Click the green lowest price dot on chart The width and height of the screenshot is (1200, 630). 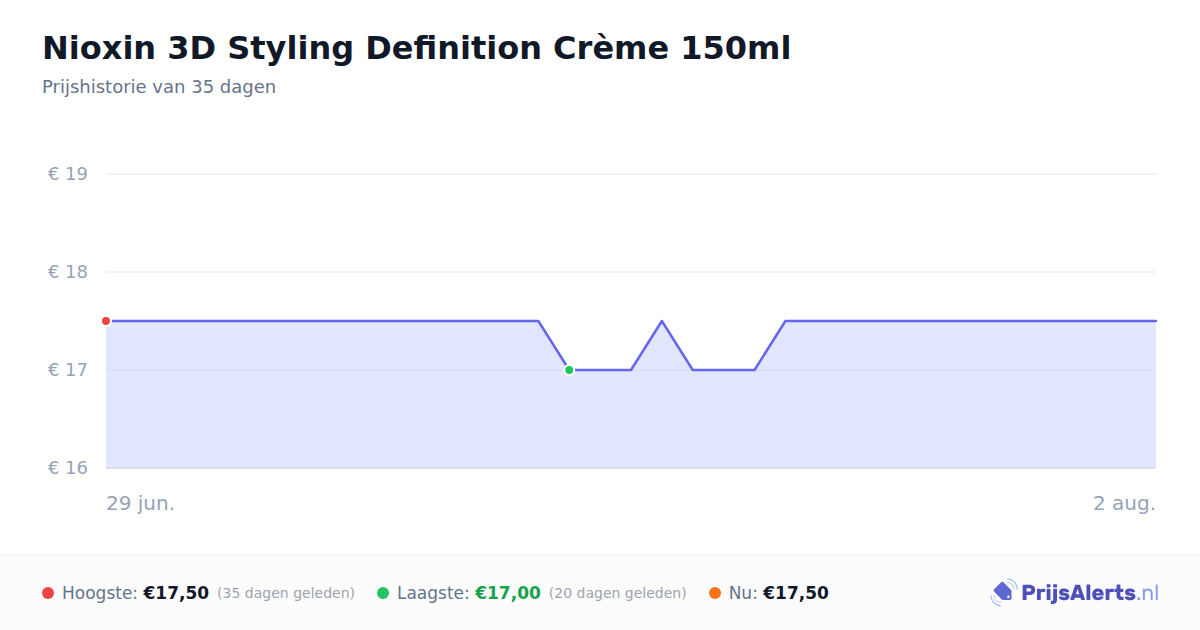pos(569,370)
